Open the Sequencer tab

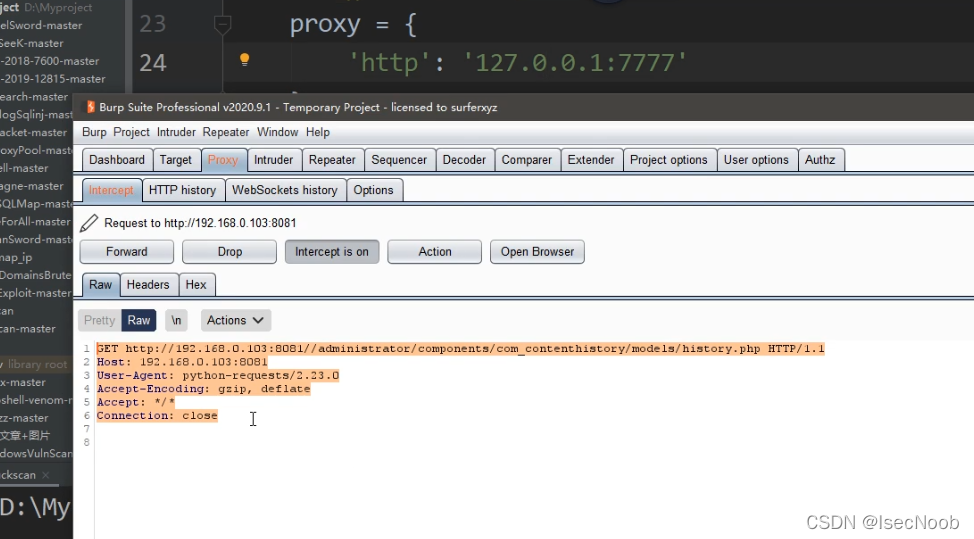[399, 160]
